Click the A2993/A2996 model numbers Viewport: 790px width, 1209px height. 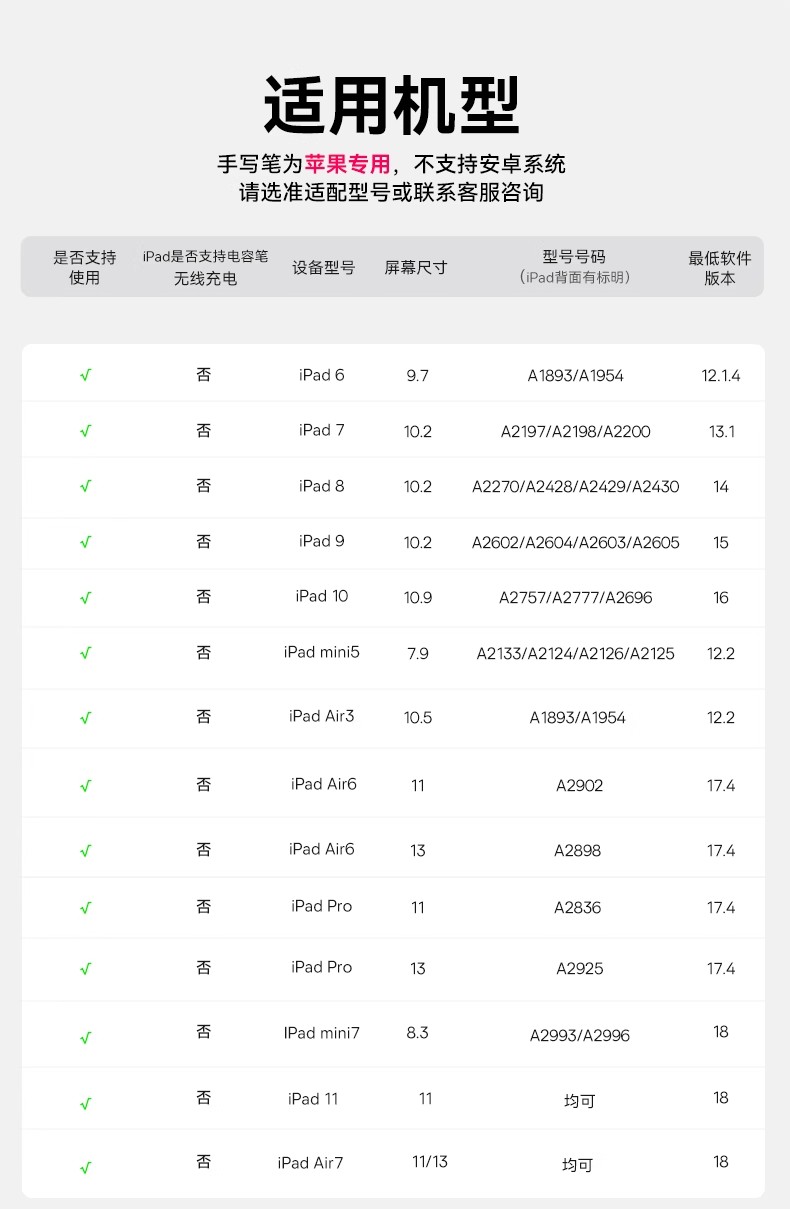[580, 1036]
